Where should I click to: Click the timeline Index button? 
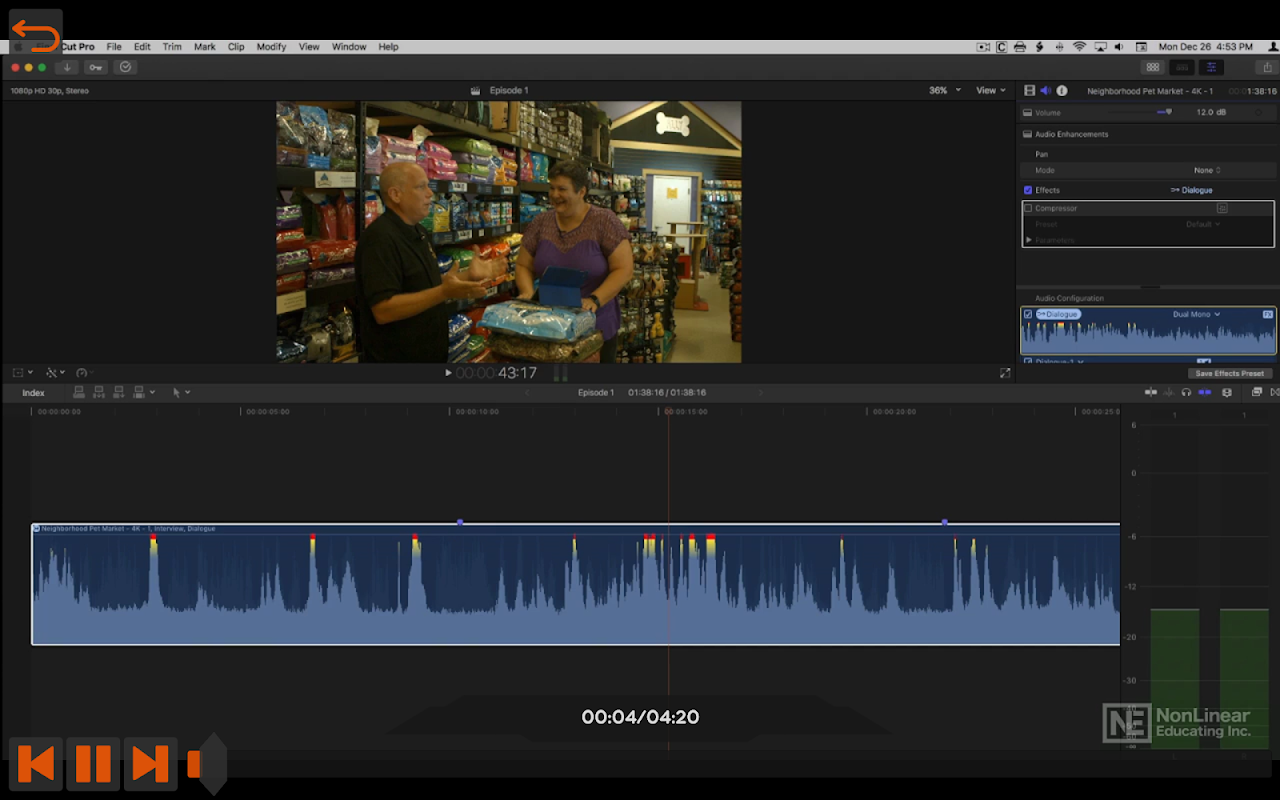(x=34, y=393)
